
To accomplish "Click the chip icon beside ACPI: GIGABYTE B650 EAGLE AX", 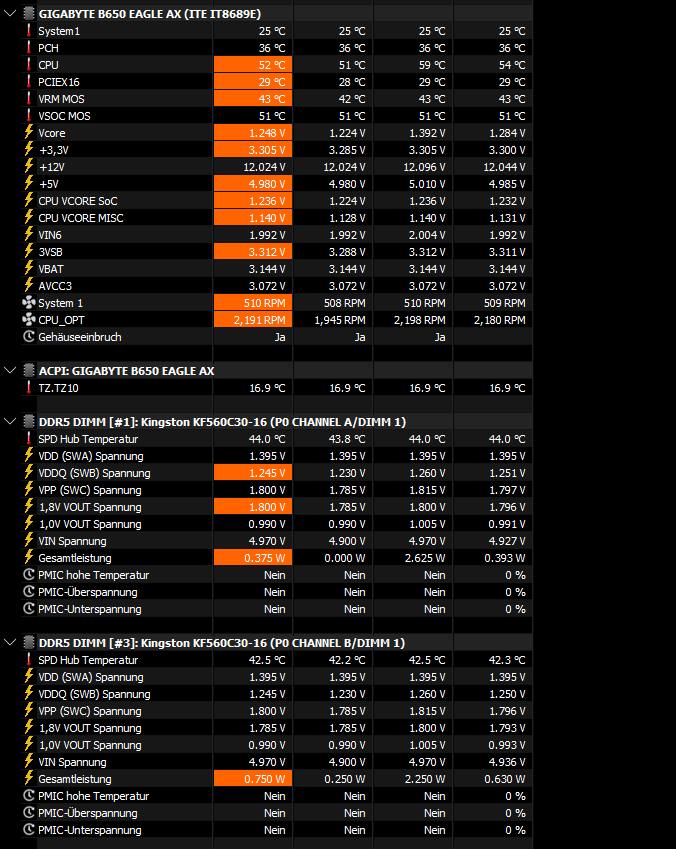I will [29, 370].
